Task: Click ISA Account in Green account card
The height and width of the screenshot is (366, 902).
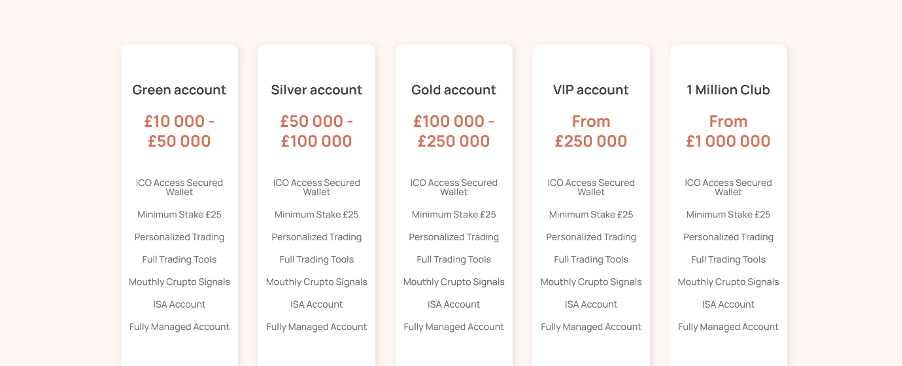Action: (179, 304)
